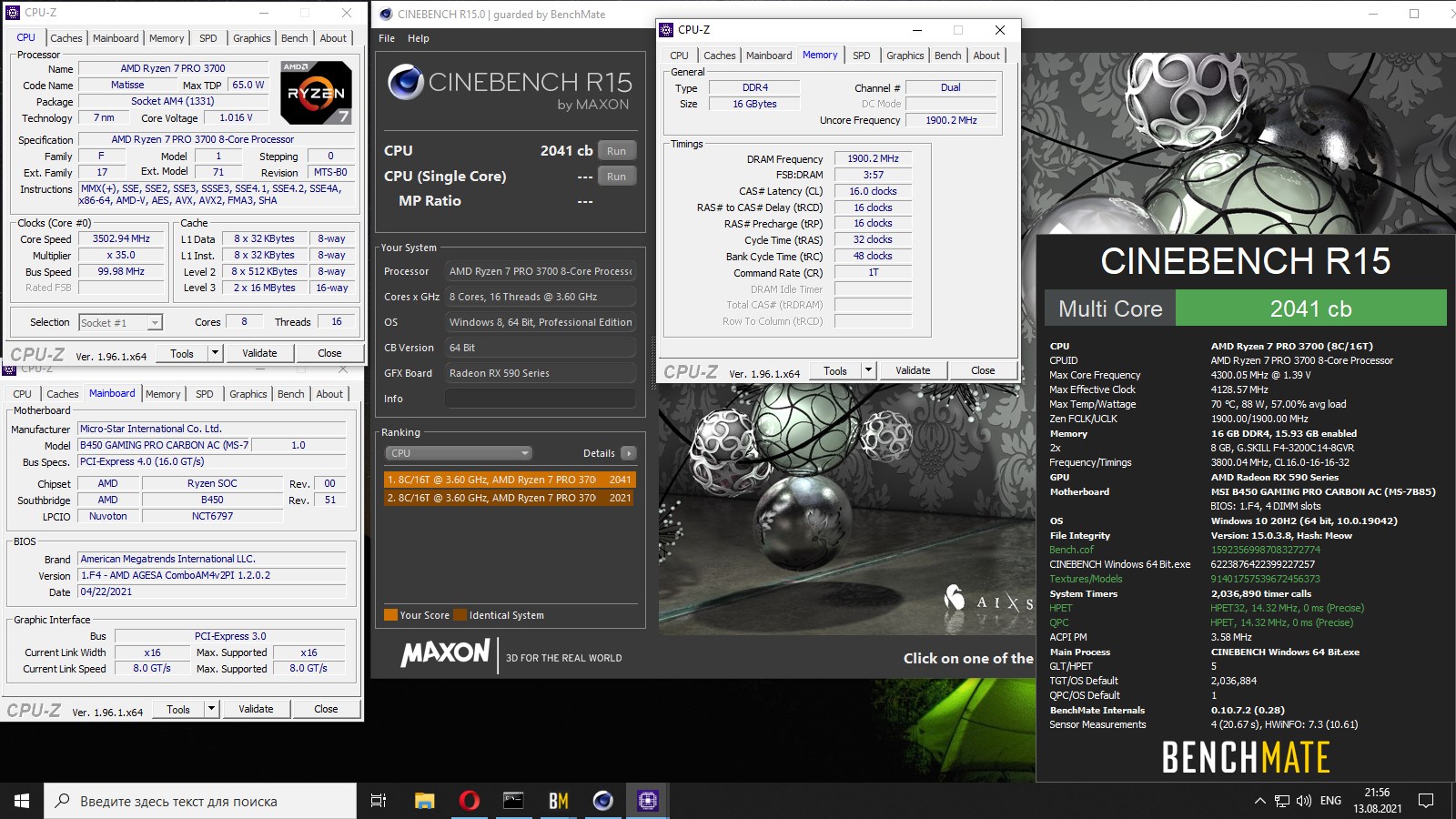Open Help menu in Cinebench
Image resolution: width=1456 pixels, height=819 pixels.
419,38
